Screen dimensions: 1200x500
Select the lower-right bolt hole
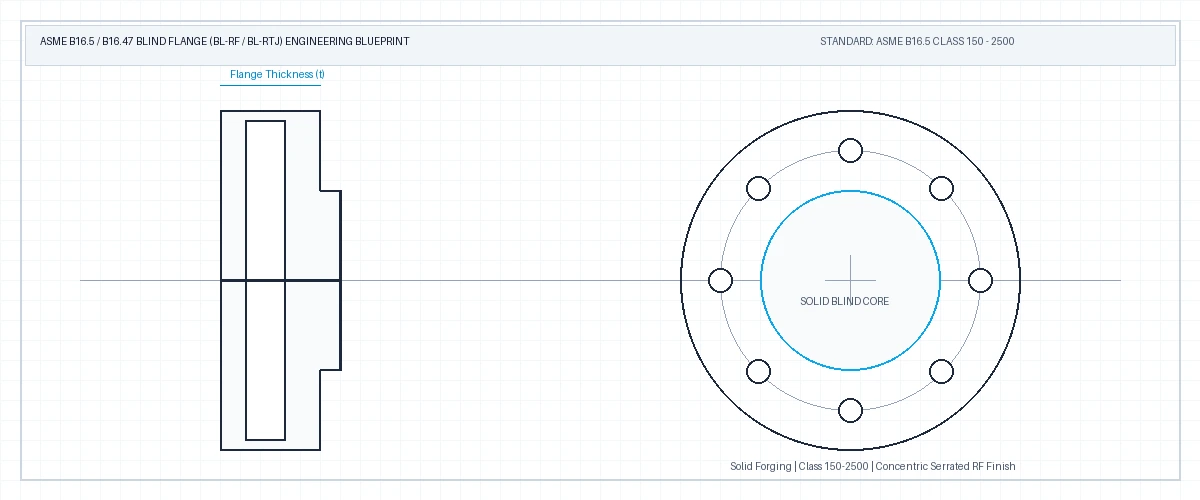tap(942, 372)
